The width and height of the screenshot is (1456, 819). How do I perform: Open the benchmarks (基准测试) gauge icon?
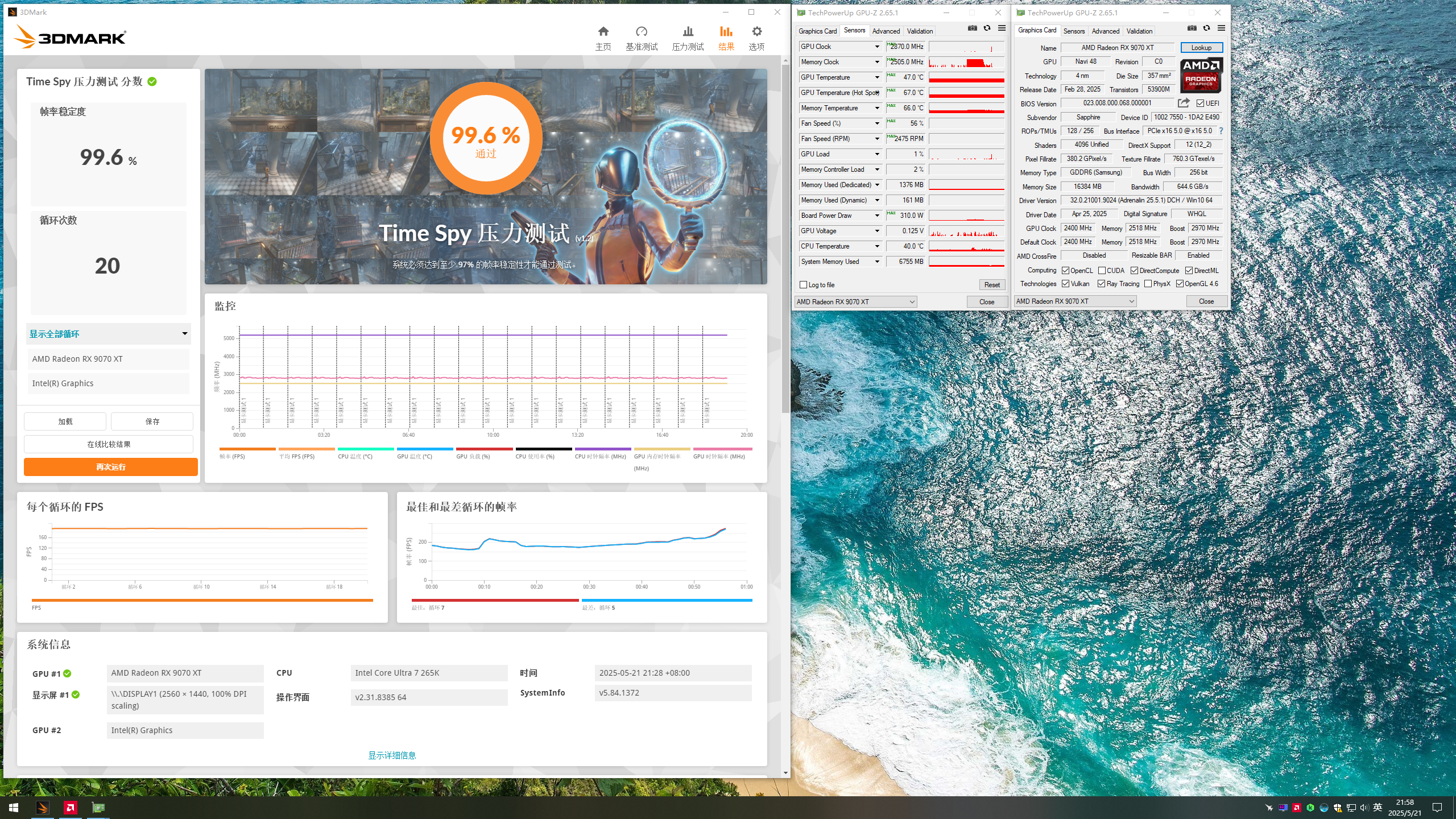(642, 32)
